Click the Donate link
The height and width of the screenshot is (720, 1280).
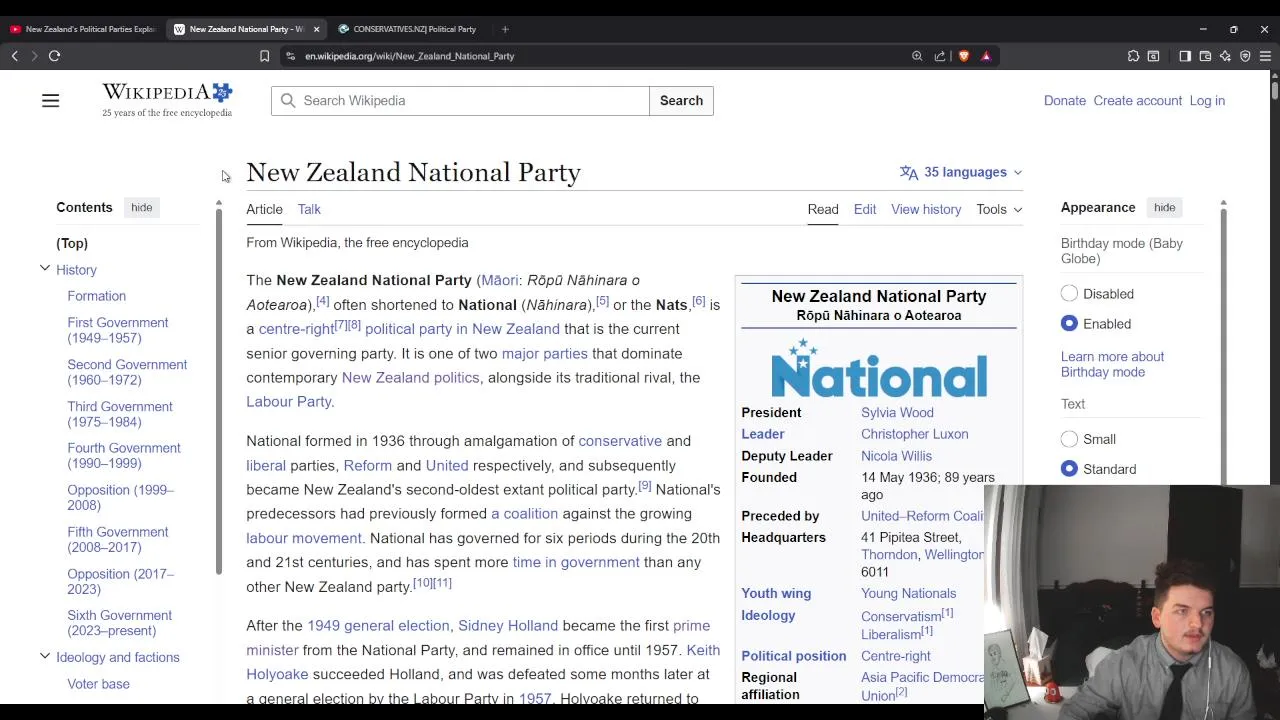point(1065,101)
